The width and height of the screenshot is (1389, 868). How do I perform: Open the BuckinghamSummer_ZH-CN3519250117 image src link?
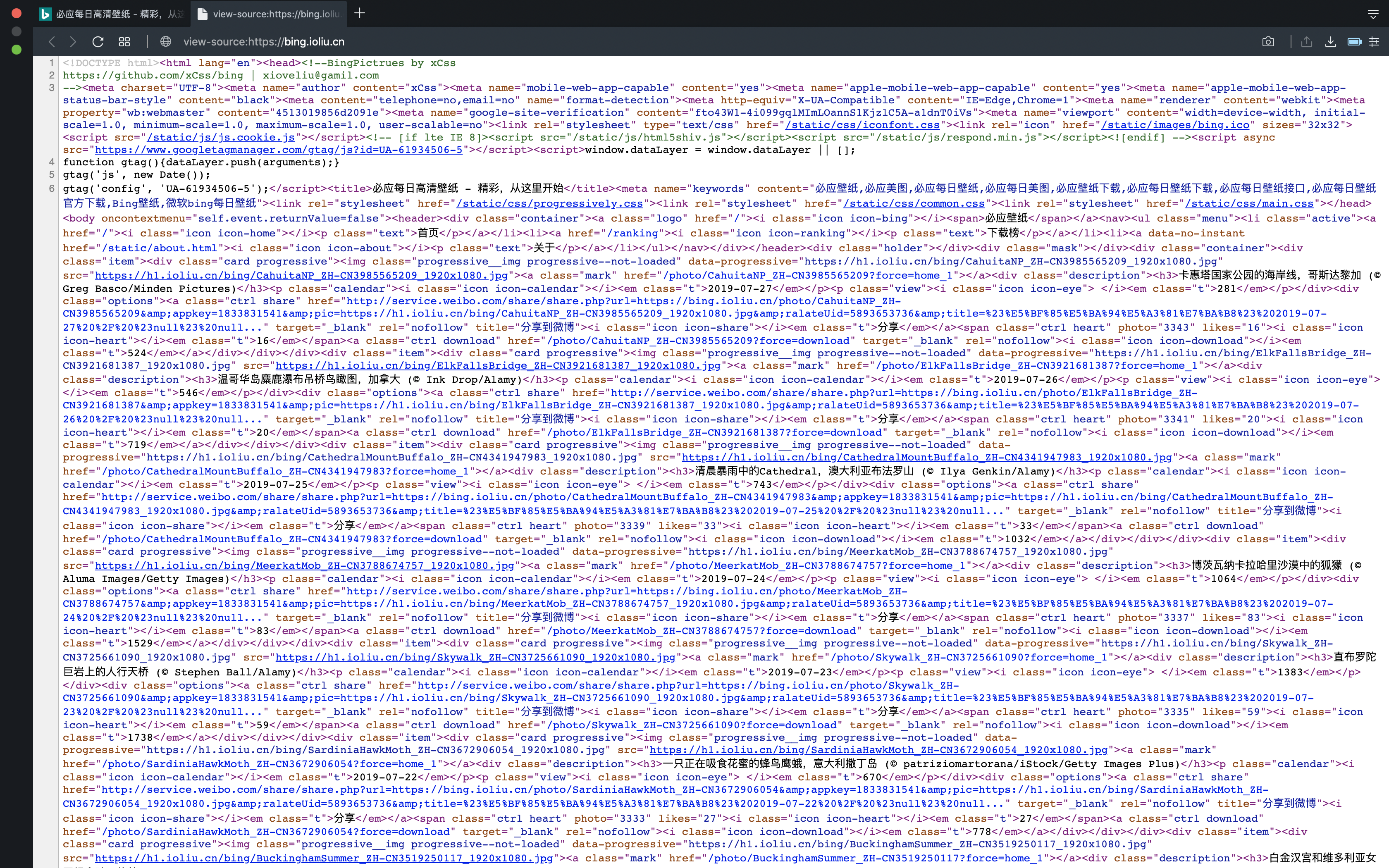pyautogui.click(x=324, y=858)
